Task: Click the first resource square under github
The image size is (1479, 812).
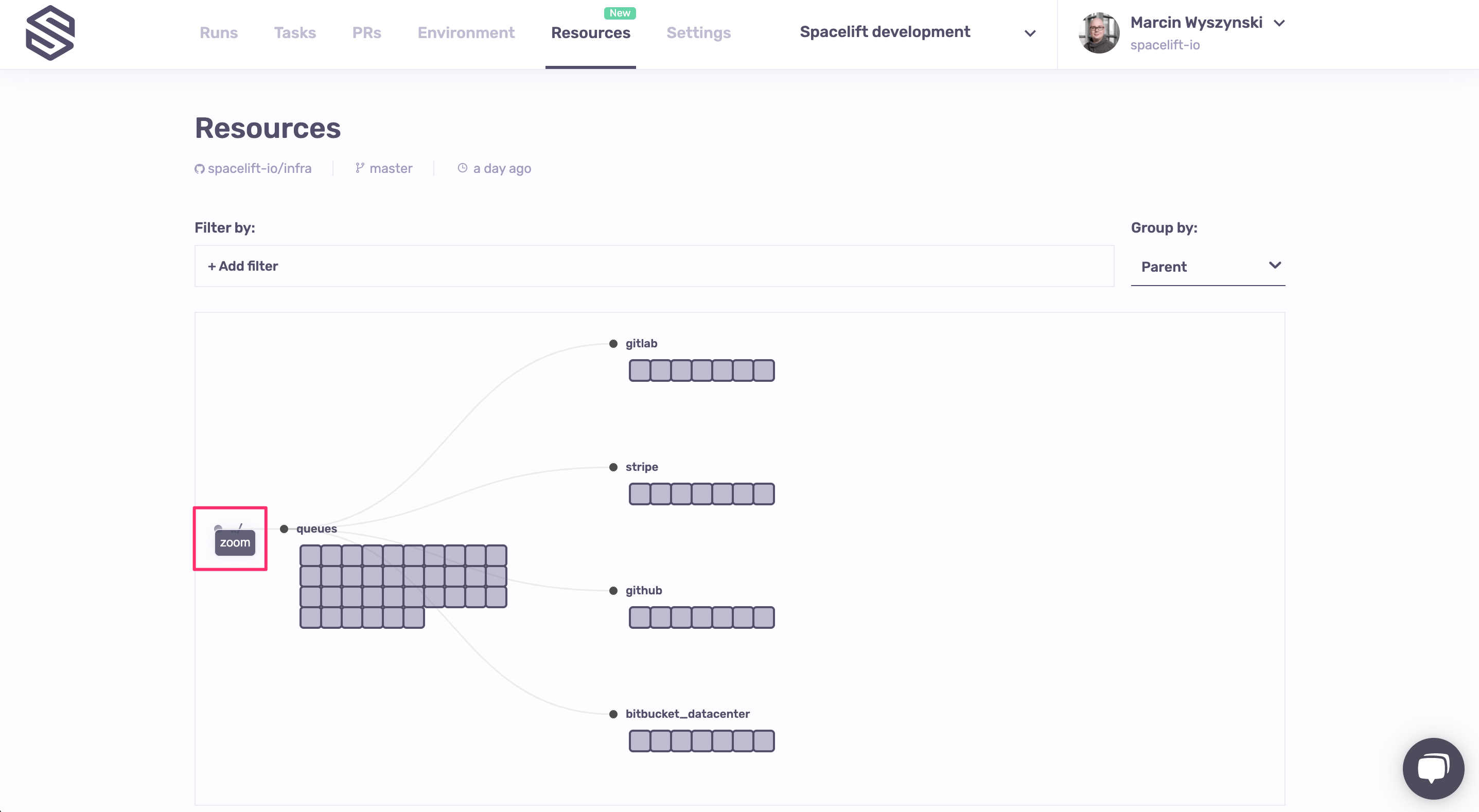Action: [640, 617]
